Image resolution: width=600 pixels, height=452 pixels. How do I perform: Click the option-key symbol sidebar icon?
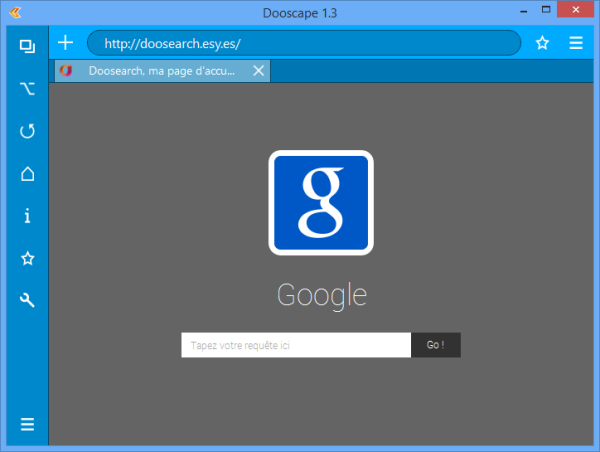pyautogui.click(x=27, y=89)
